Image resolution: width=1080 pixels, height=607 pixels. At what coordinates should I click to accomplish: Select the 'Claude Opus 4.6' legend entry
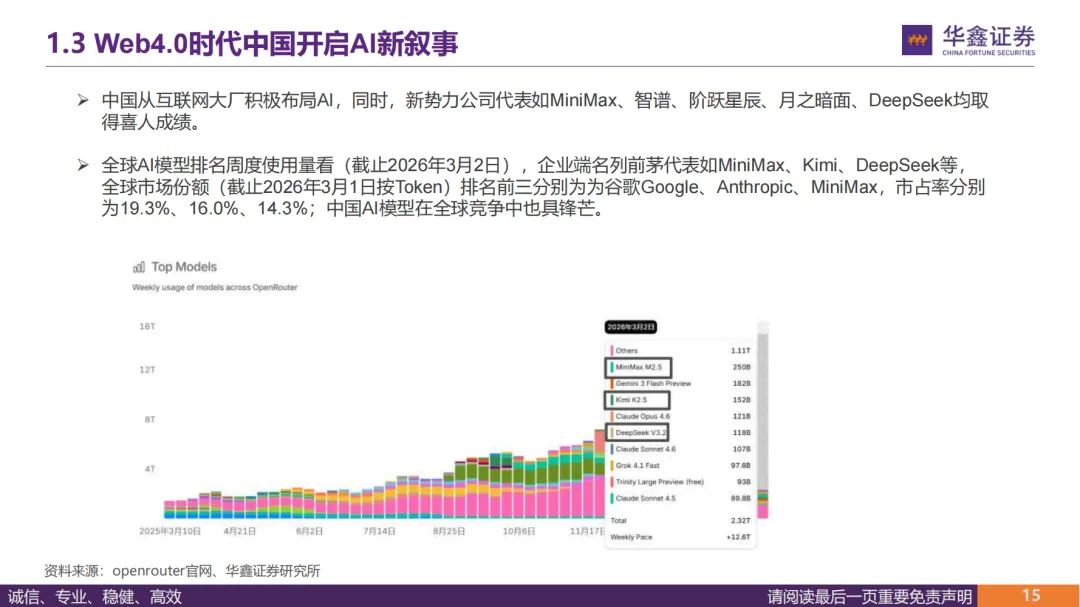pyautogui.click(x=643, y=417)
